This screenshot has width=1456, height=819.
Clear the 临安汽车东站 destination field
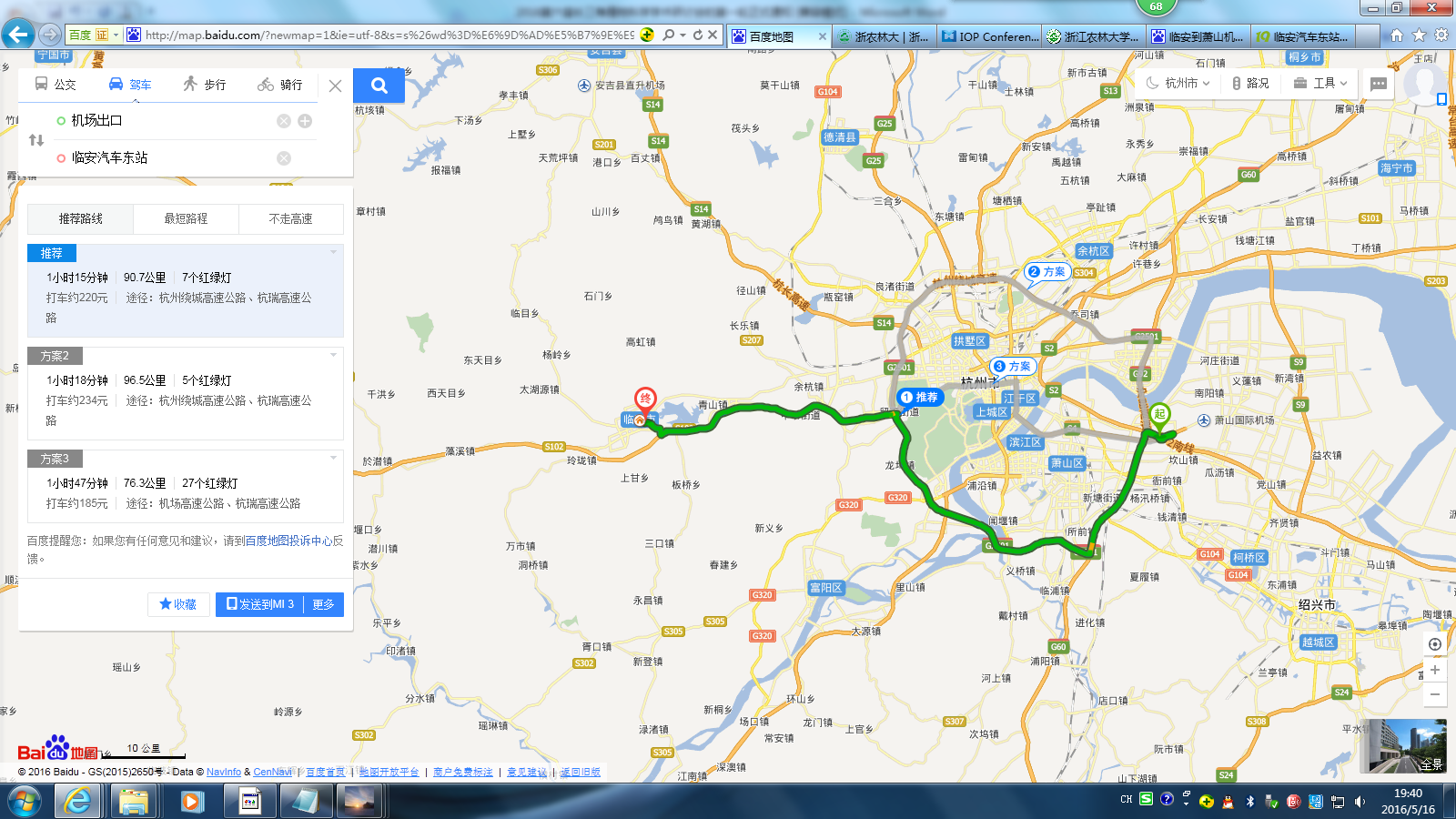(284, 158)
